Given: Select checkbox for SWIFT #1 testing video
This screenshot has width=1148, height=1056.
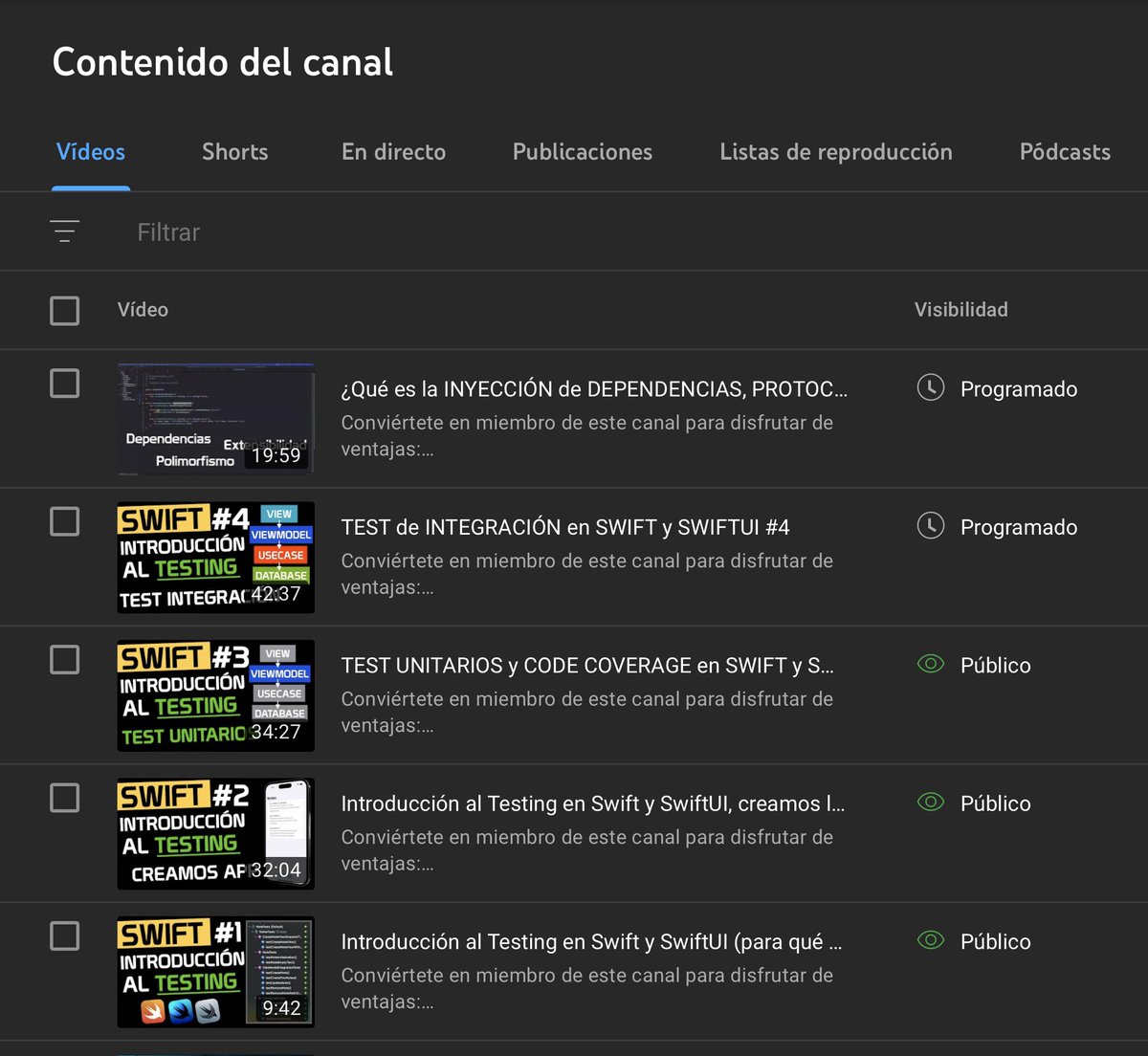Looking at the screenshot, I should pos(64,935).
